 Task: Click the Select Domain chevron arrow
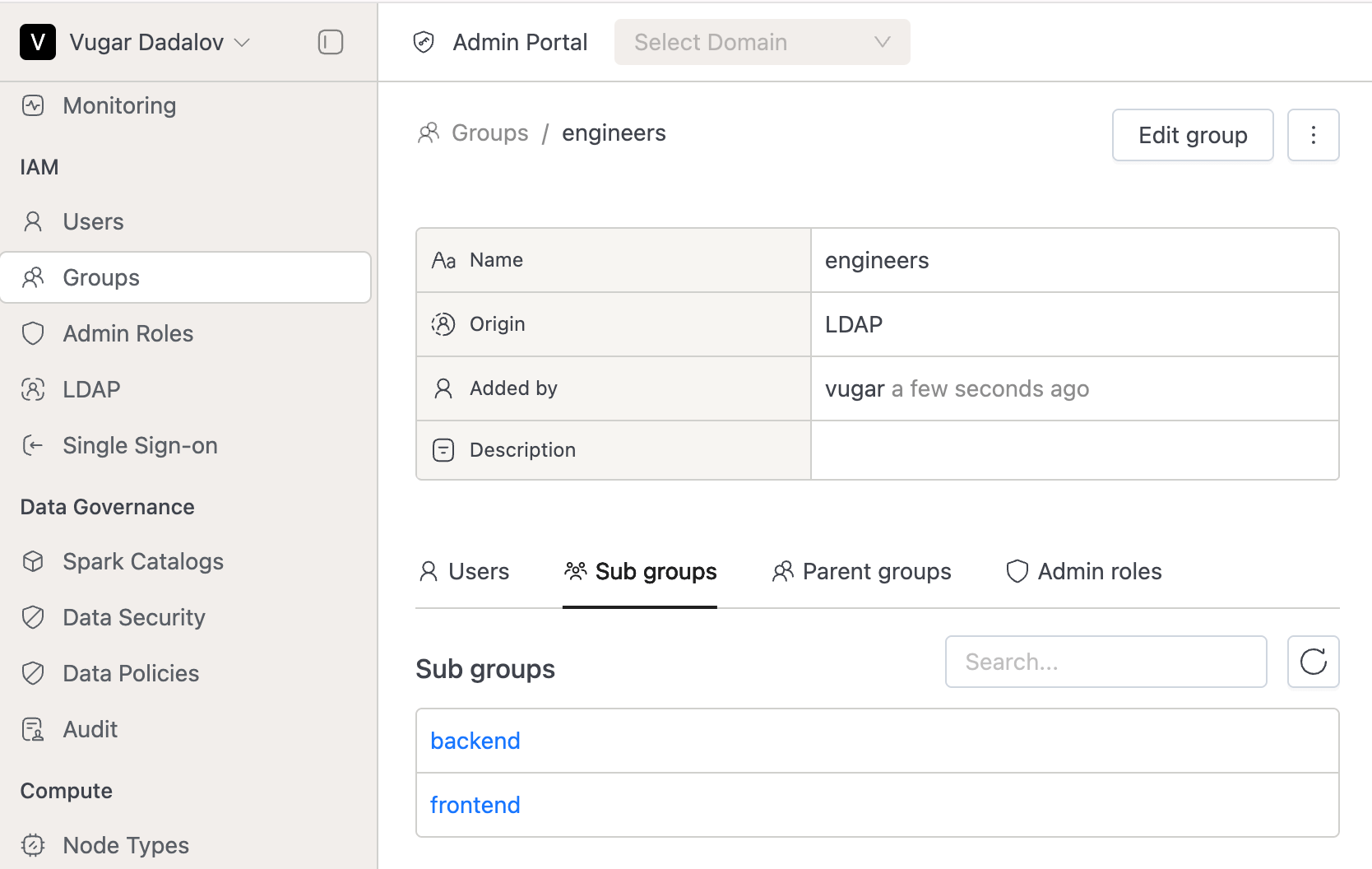pyautogui.click(x=883, y=42)
